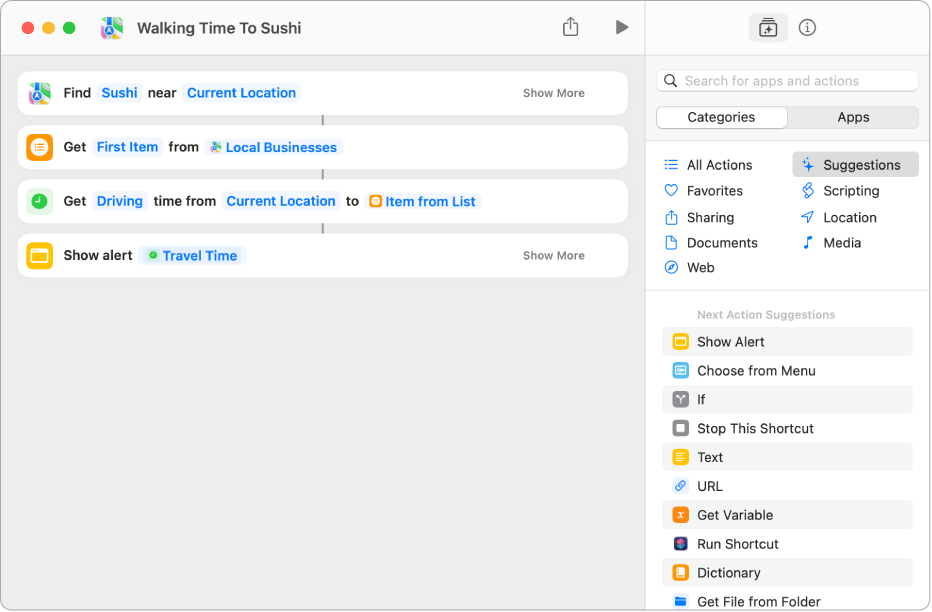Image resolution: width=932 pixels, height=612 pixels.
Task: Expand Show More on Show alert action
Action: (x=553, y=256)
